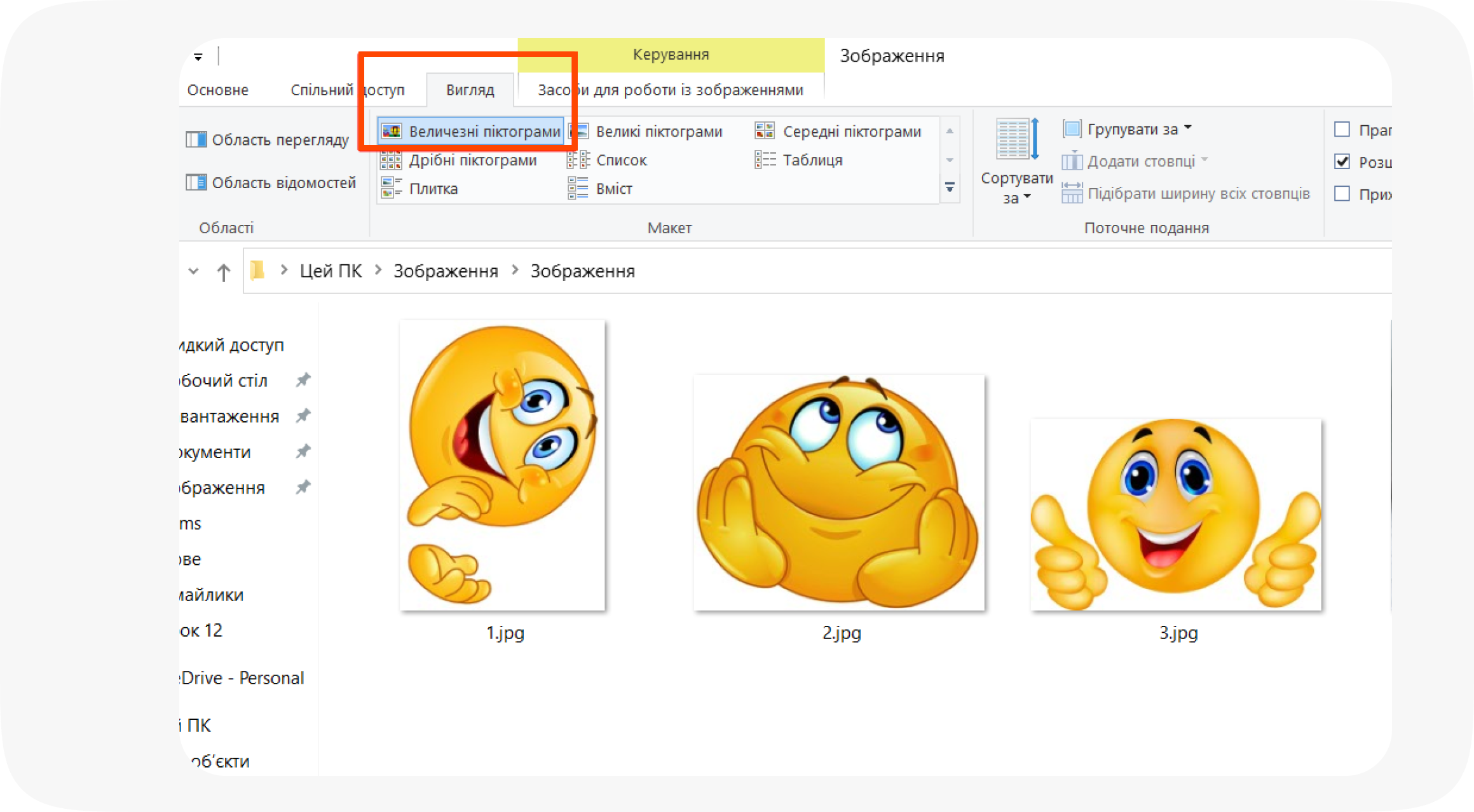The height and width of the screenshot is (812, 1474).
Task: Select the 1.jpg thumbnail
Action: 502,466
